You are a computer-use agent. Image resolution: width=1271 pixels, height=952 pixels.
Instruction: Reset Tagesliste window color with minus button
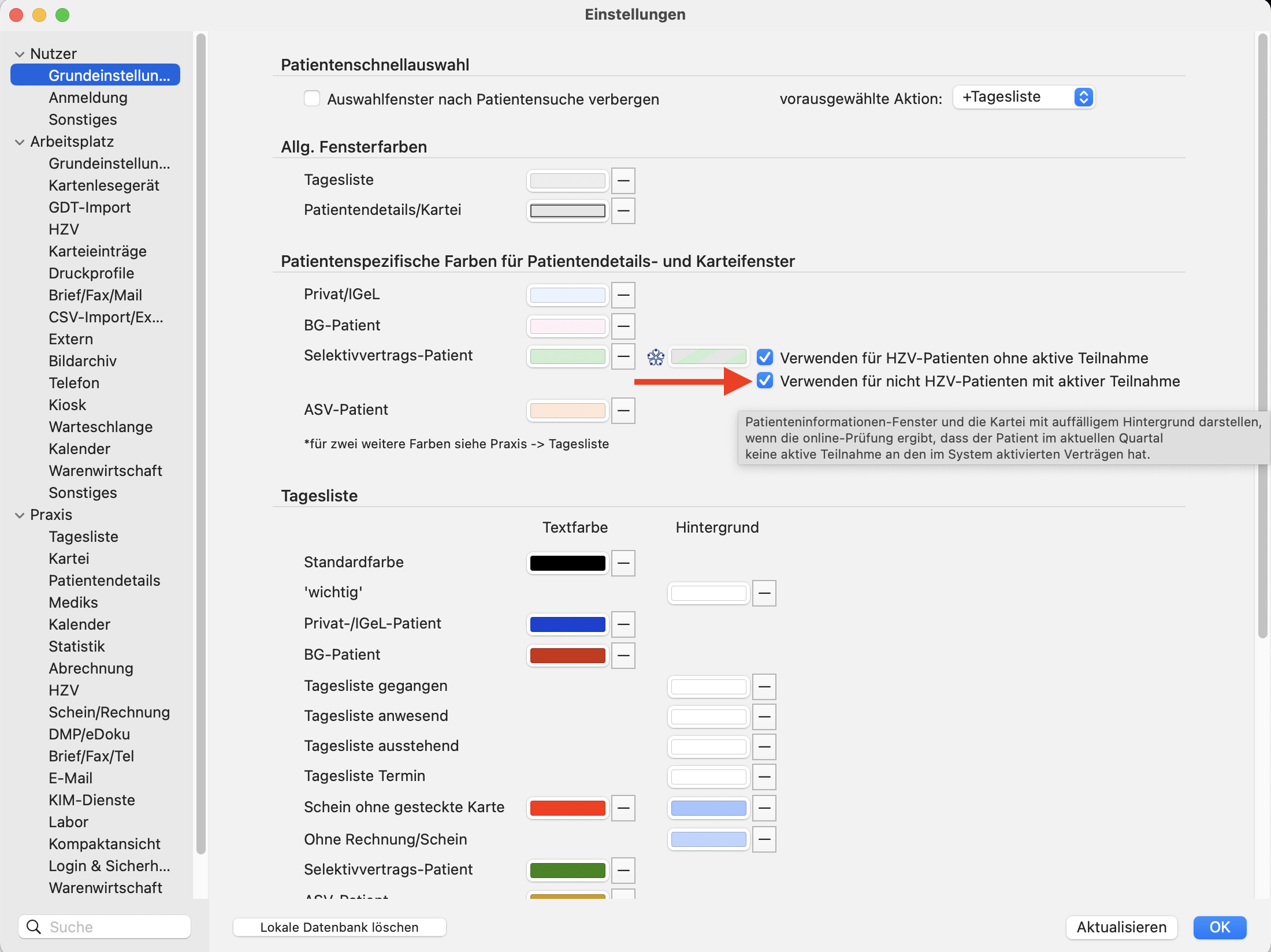[623, 181]
